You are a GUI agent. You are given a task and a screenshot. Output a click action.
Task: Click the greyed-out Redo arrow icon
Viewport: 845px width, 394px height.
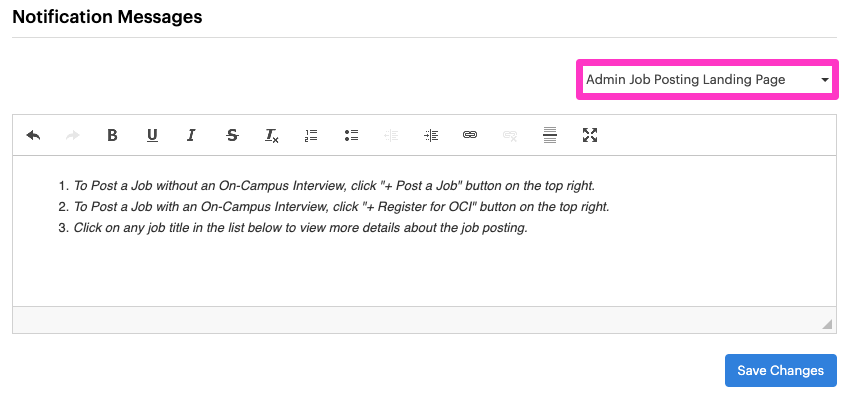(x=73, y=135)
